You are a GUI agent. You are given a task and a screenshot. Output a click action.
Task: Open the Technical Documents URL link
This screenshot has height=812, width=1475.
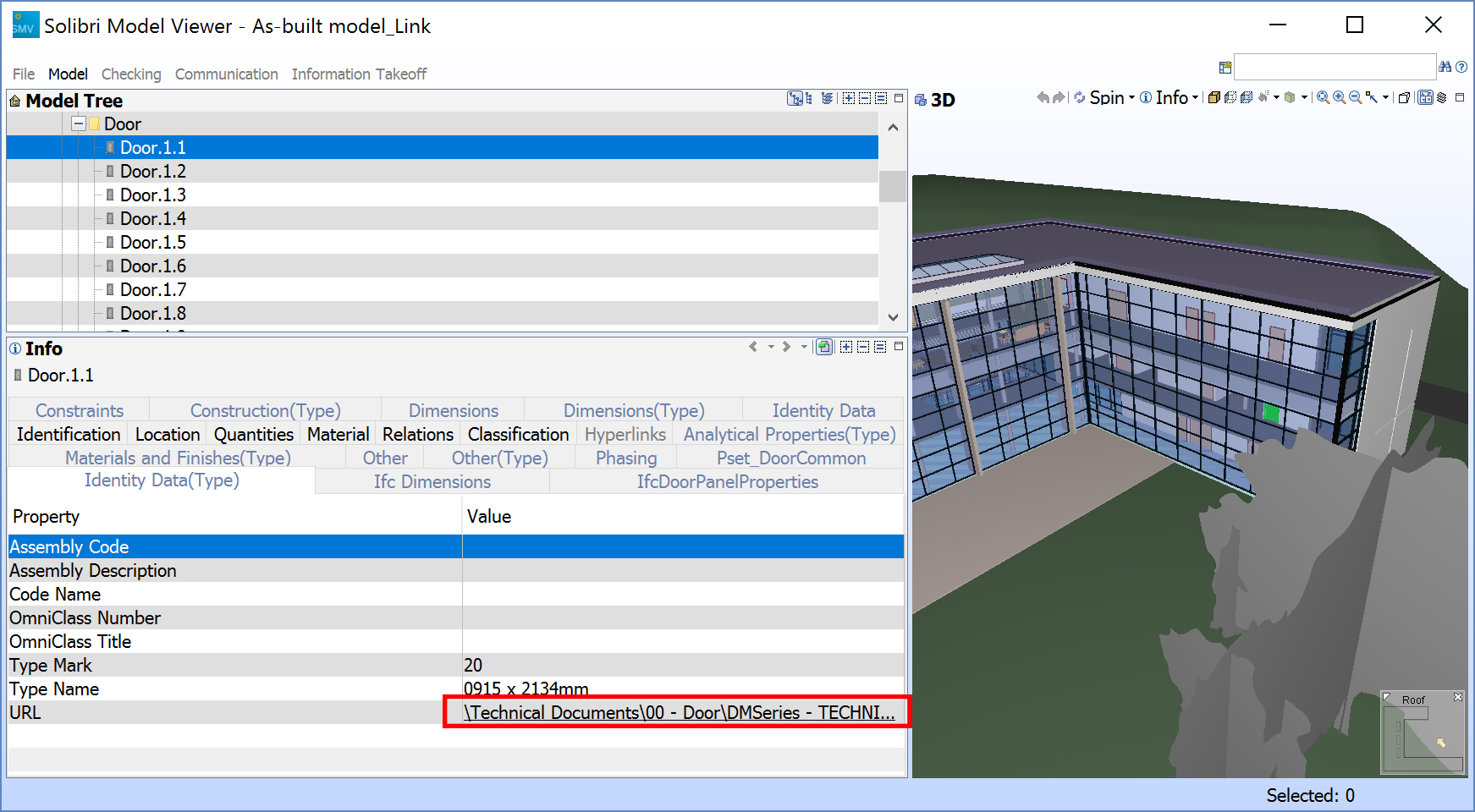[x=680, y=712]
